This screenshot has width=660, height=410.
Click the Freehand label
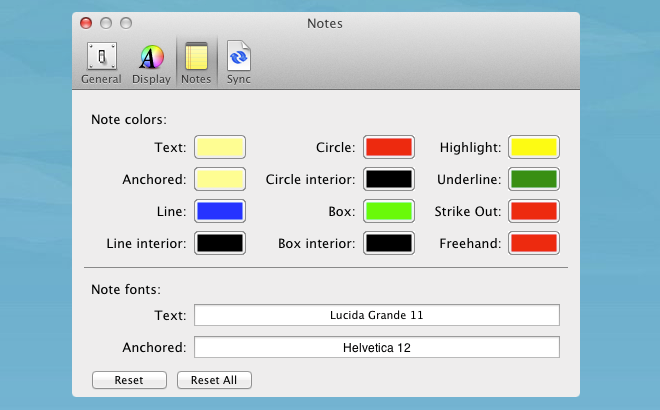coord(471,243)
